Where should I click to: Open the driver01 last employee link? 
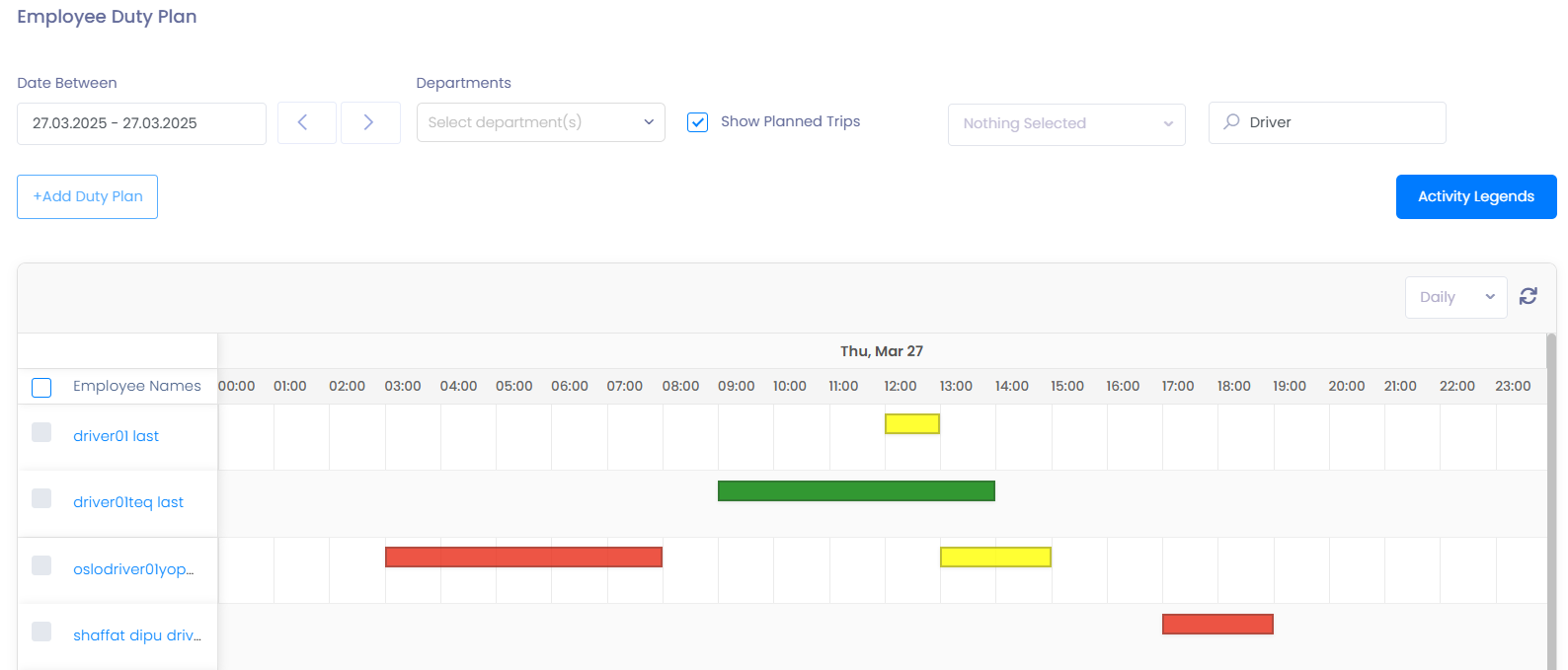(116, 436)
